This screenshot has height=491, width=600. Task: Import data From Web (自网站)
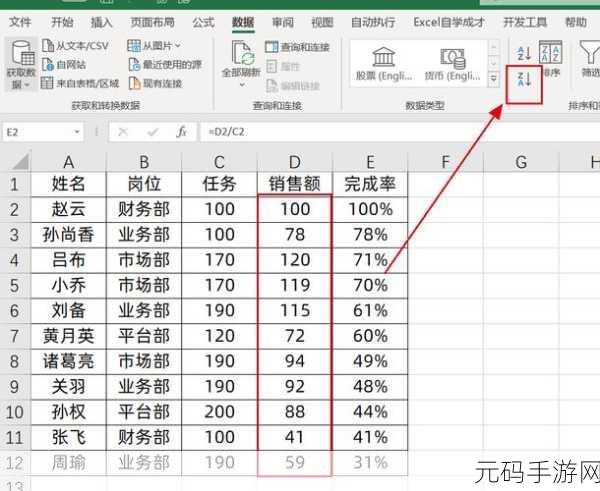64,64
